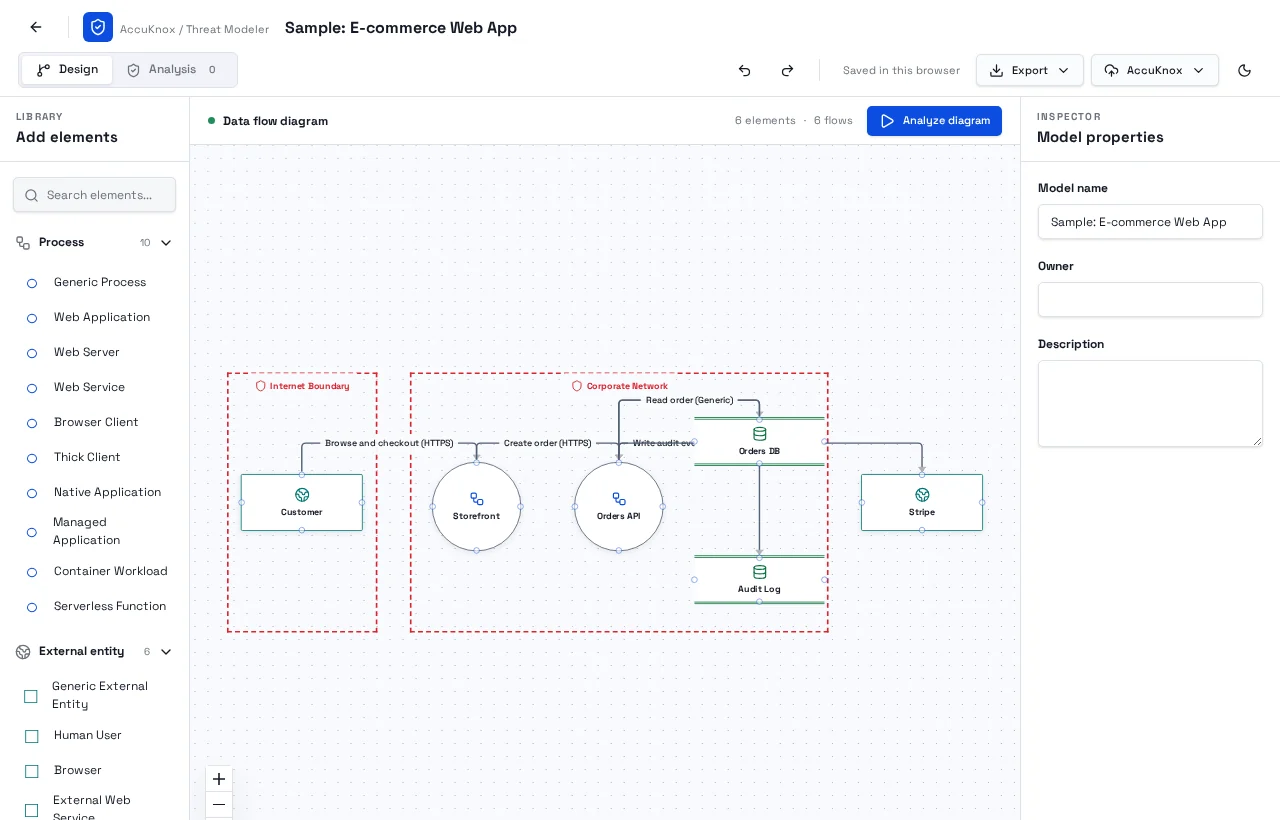Select Web Service element
1280x820 pixels.
pos(95,388)
